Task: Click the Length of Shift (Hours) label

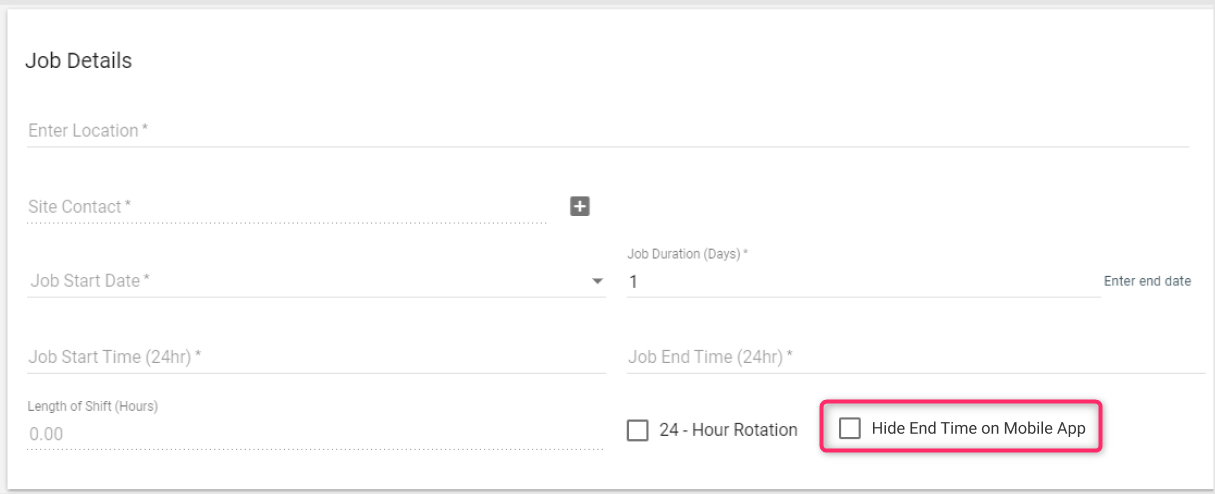Action: pyautogui.click(x=93, y=406)
